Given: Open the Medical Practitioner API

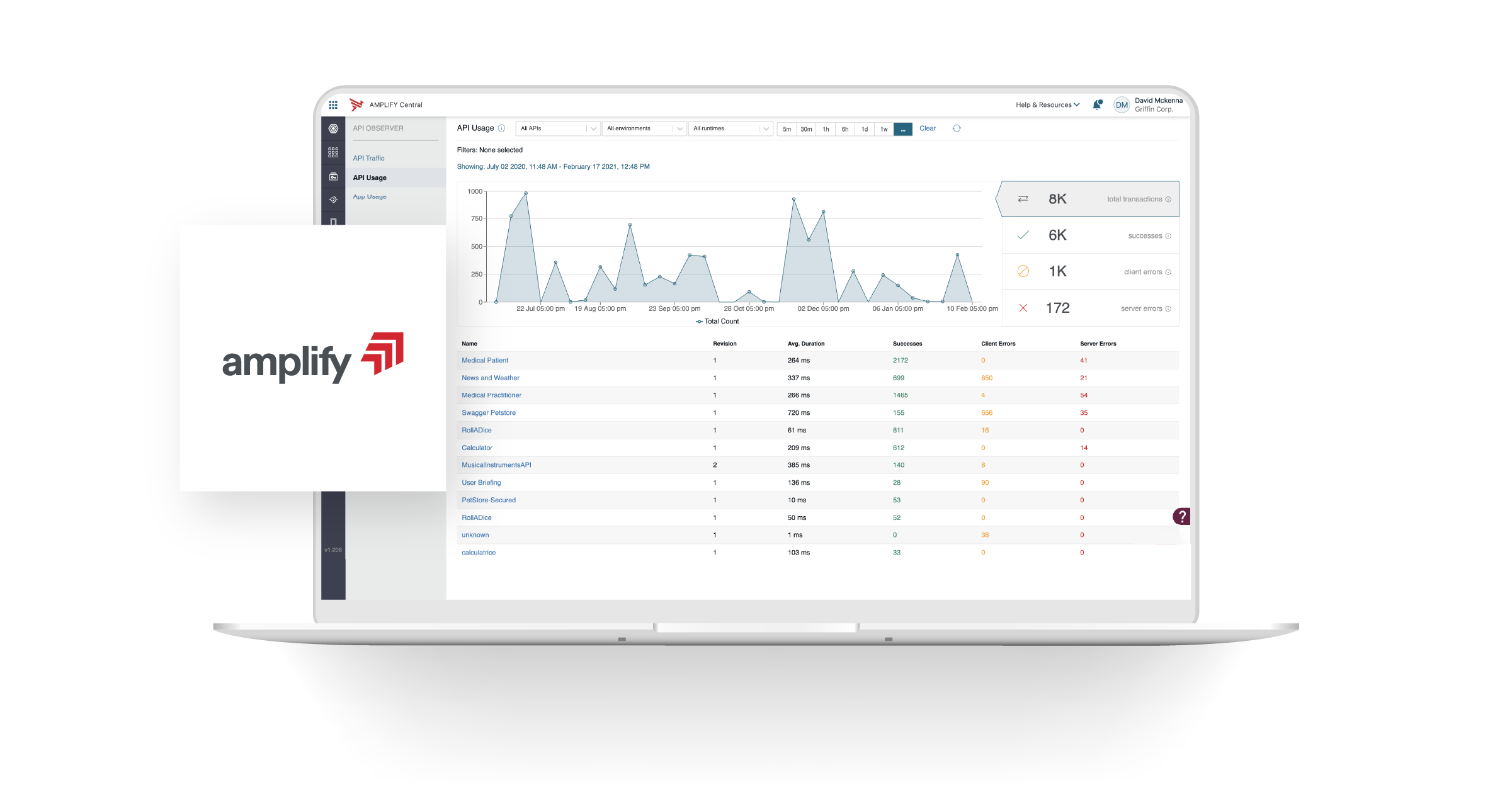Looking at the screenshot, I should [491, 395].
